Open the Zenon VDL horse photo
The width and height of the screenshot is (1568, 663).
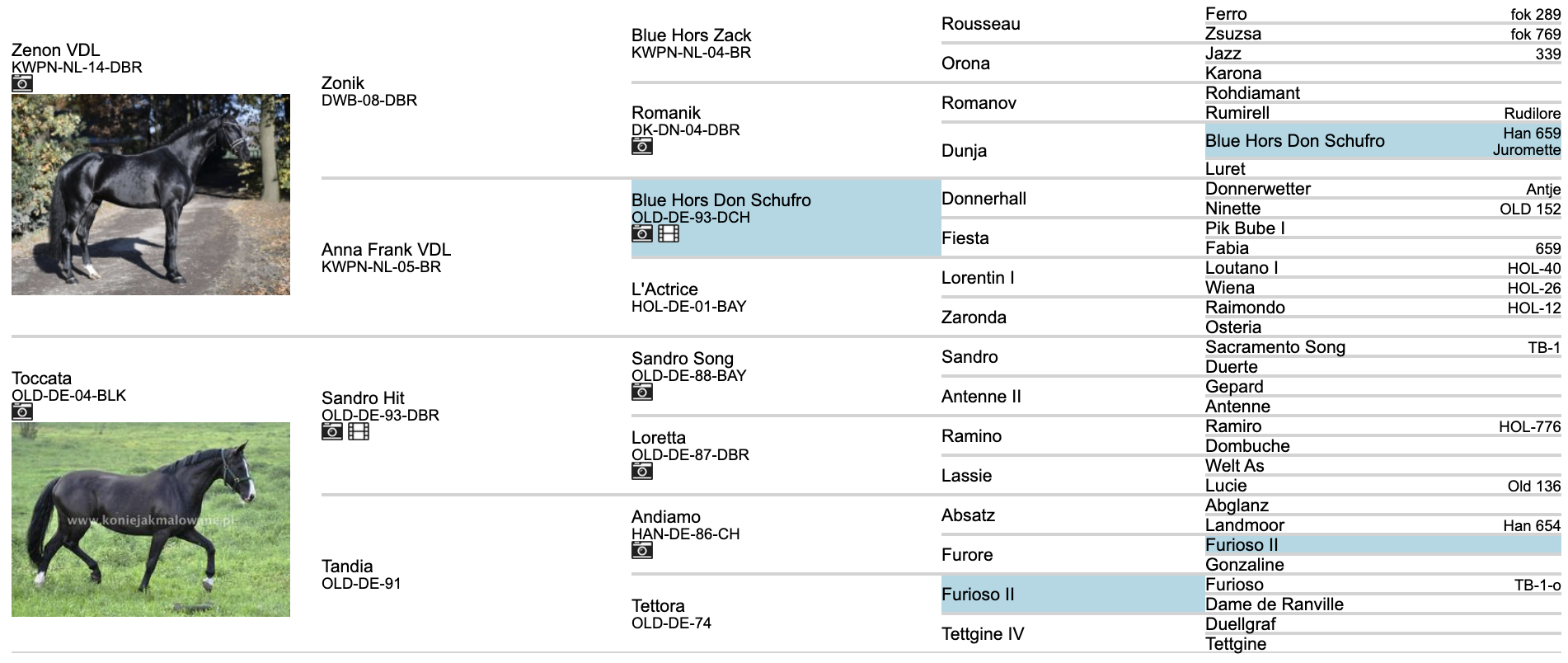point(151,195)
